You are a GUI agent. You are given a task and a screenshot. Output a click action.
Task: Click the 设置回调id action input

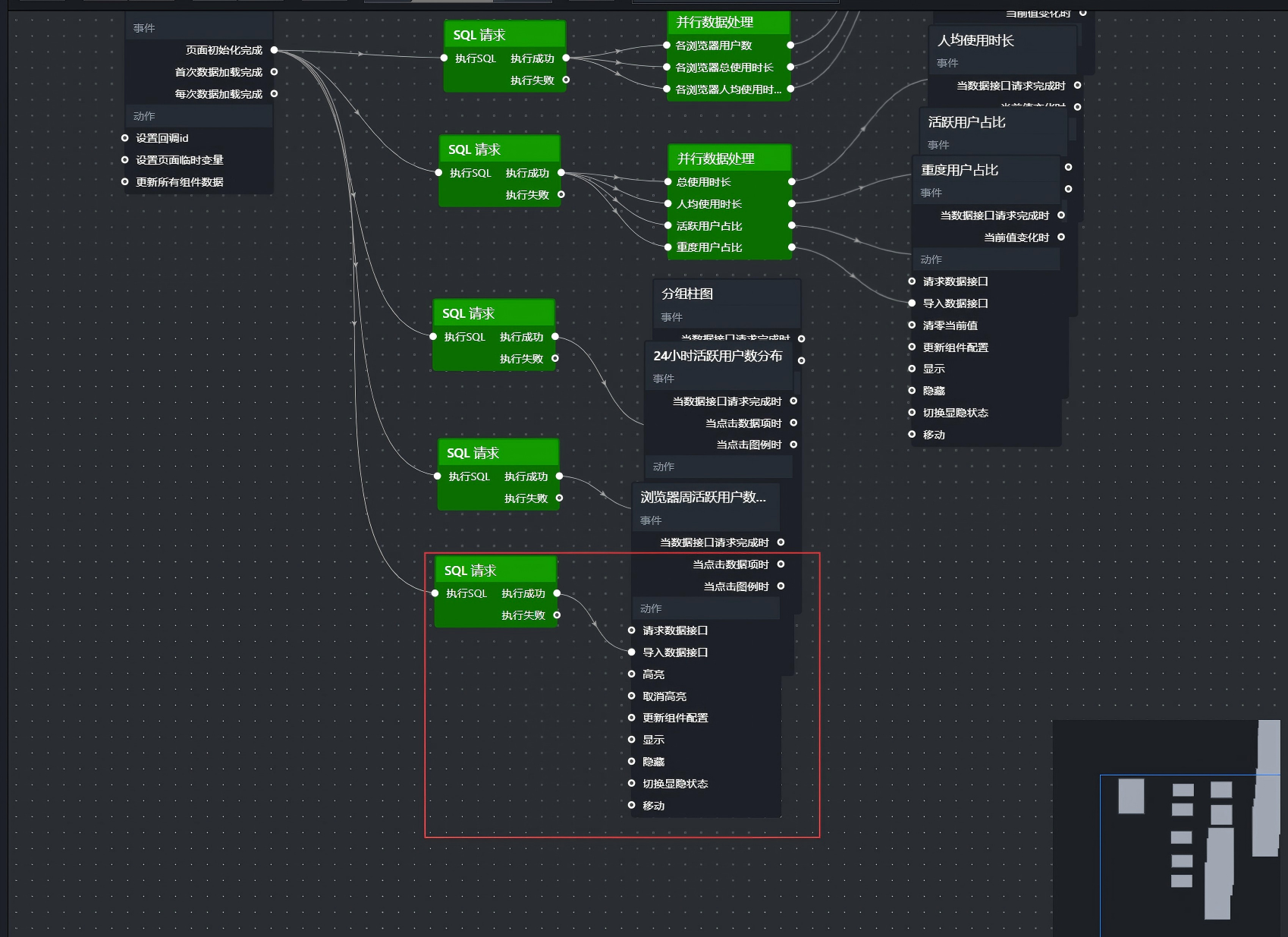click(162, 138)
